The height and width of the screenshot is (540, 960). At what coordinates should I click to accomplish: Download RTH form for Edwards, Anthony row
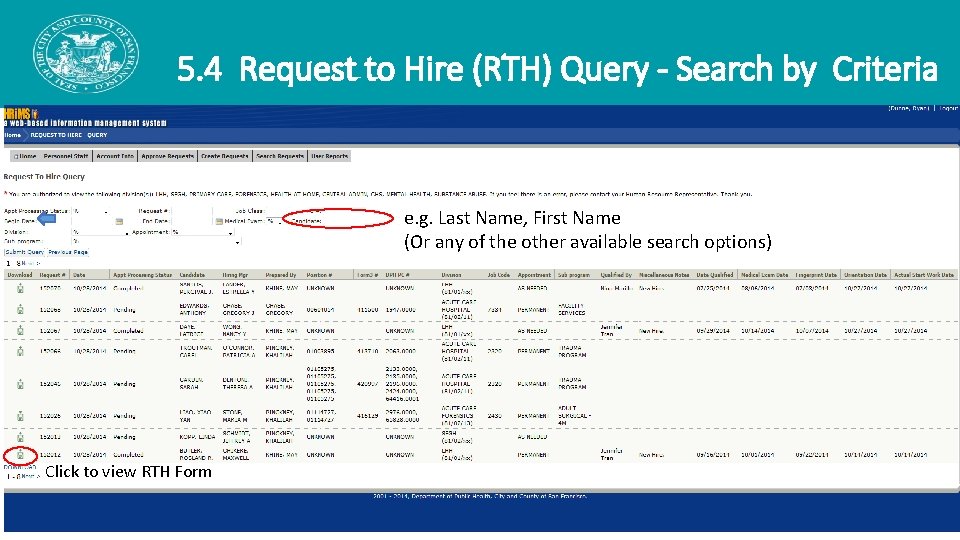(20, 310)
